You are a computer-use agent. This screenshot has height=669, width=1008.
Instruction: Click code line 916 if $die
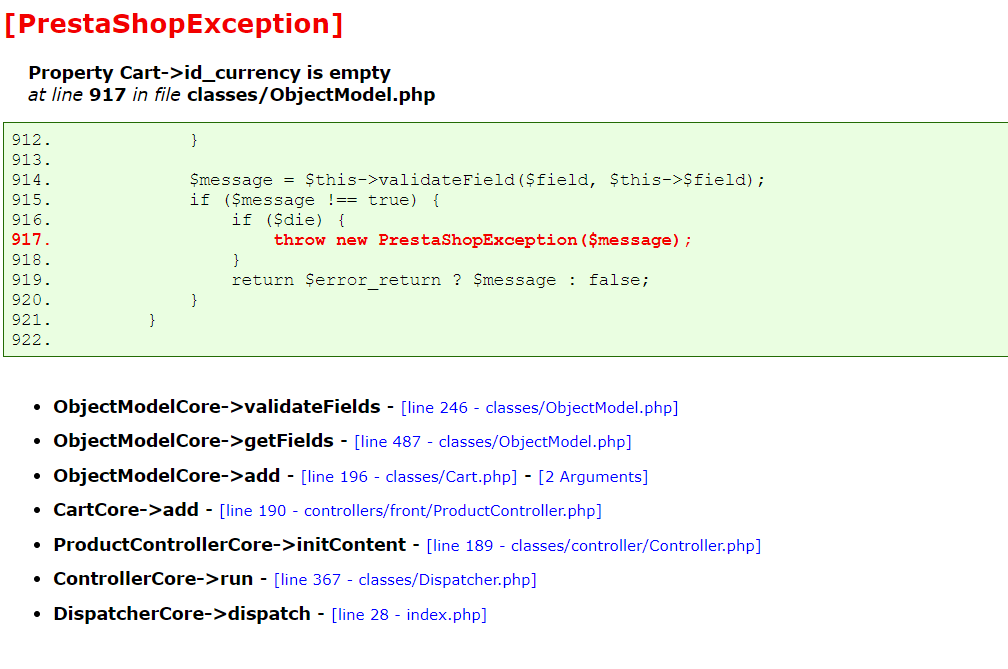coord(289,220)
